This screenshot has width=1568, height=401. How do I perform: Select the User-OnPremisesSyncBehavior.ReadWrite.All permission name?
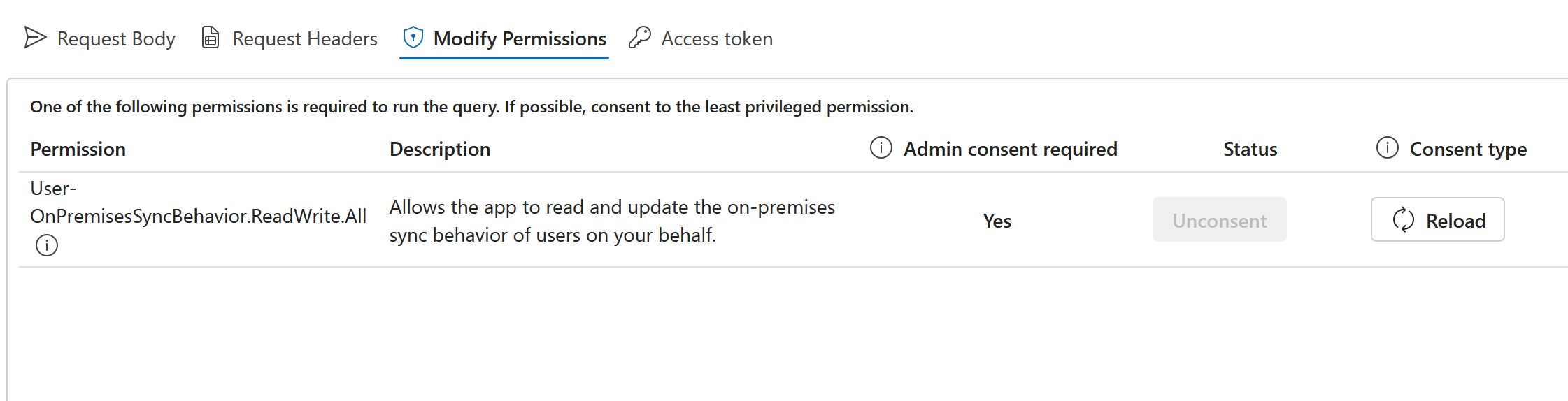pyautogui.click(x=198, y=216)
